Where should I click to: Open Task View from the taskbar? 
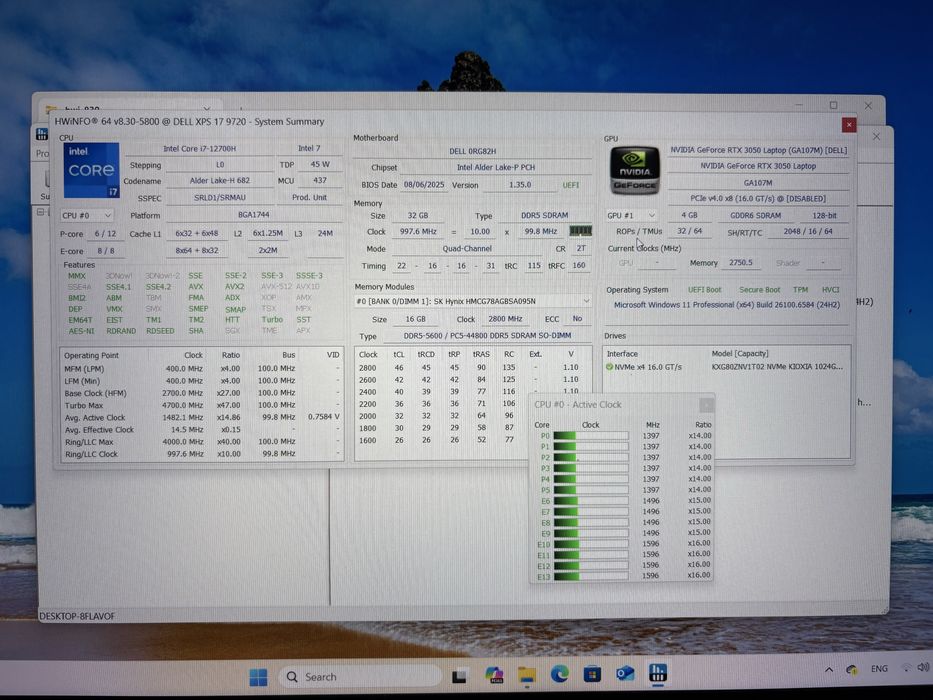pos(459,676)
